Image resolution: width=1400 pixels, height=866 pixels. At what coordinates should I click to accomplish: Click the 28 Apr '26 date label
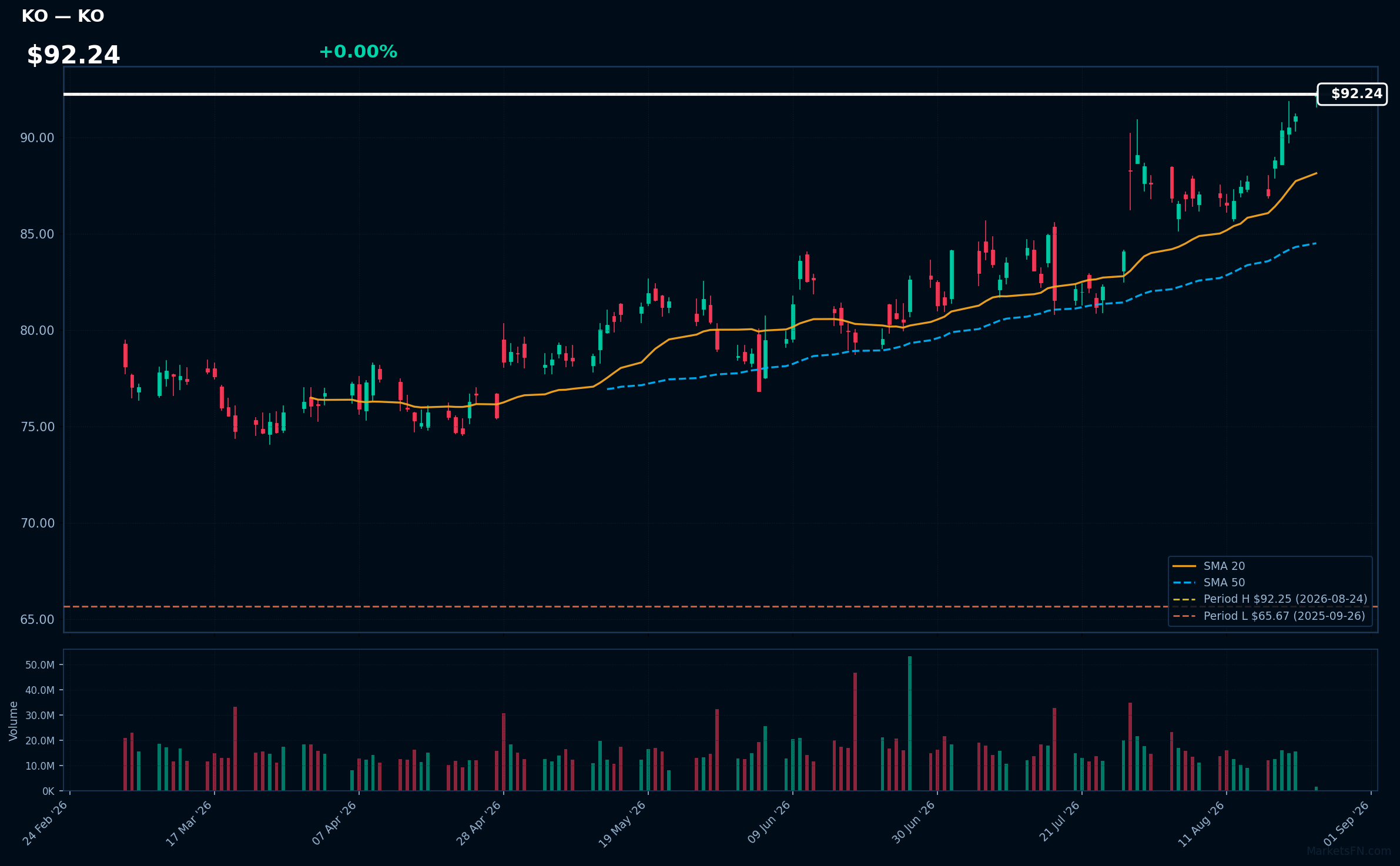tap(479, 823)
